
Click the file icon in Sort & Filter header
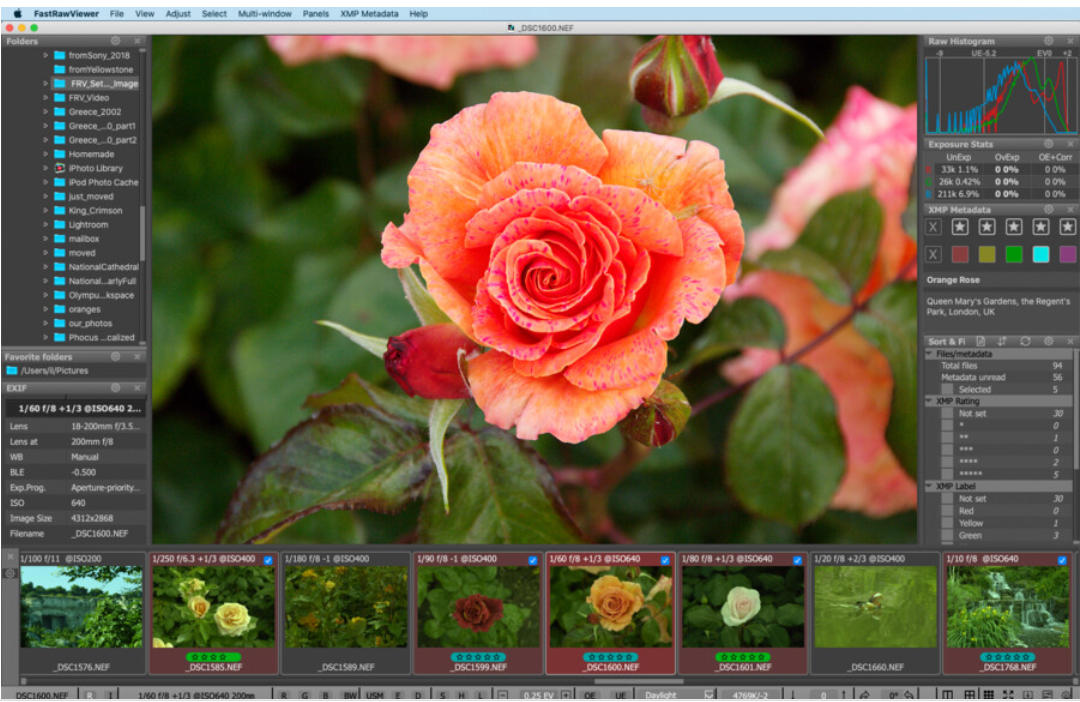(x=980, y=342)
